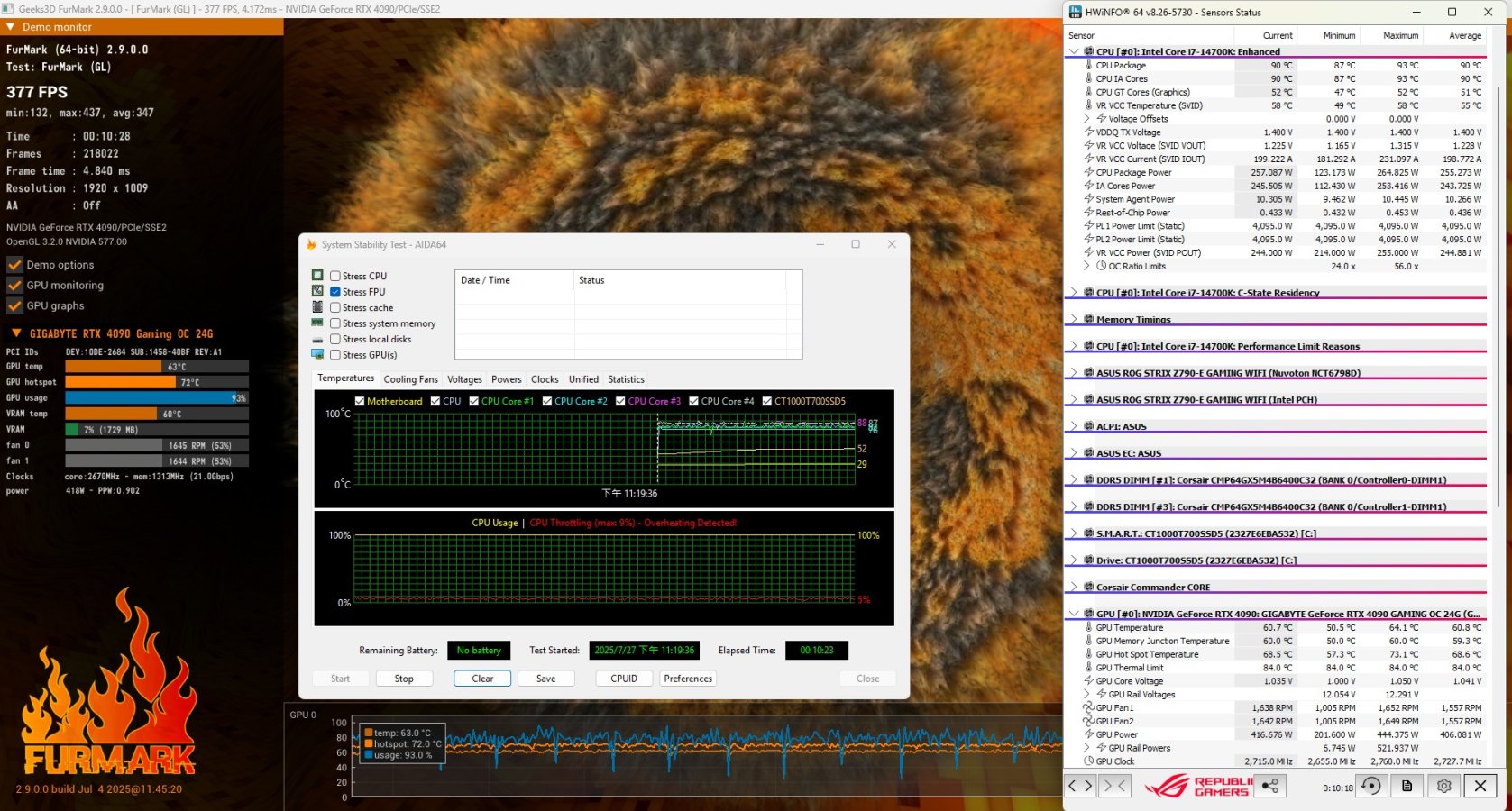The width and height of the screenshot is (1512, 811).
Task: Reset min/max values with clock icon
Action: tap(1370, 786)
